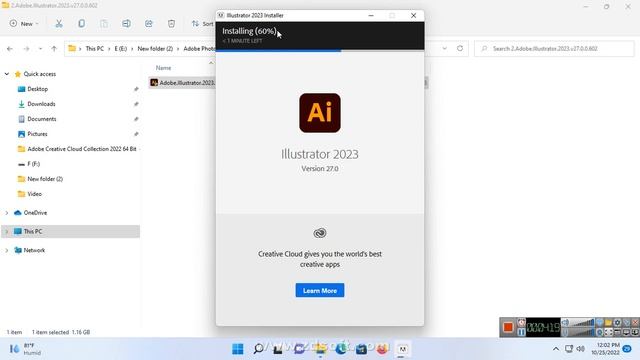This screenshot has height=360, width=640.
Task: Open Adobe Creative Cloud Collection 2022 folder
Action: [x=82, y=149]
